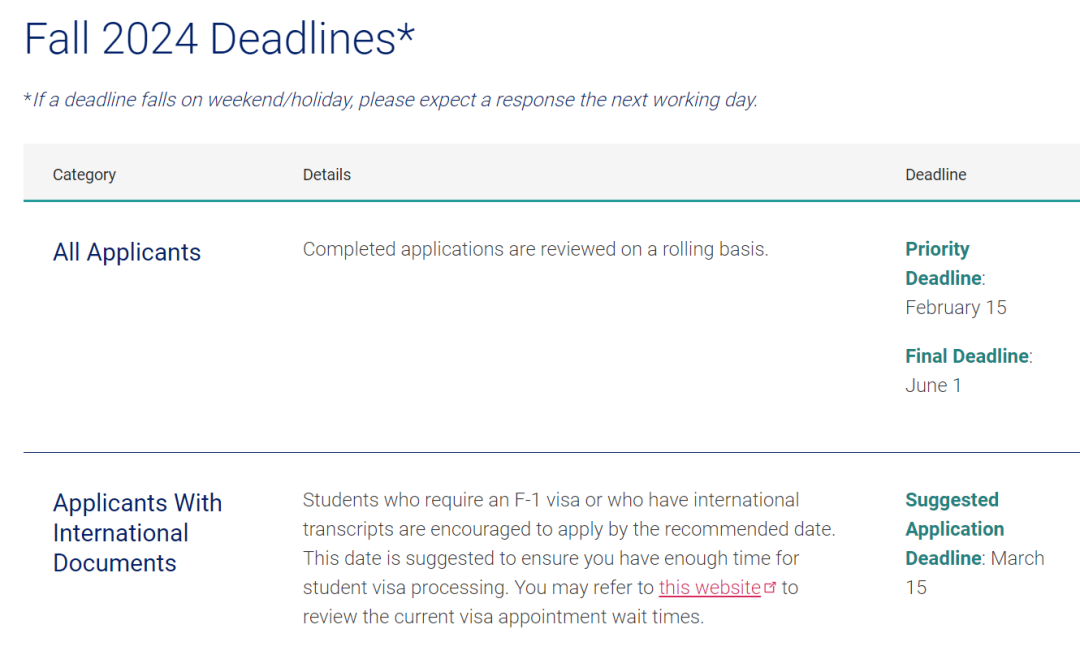Image resolution: width=1080 pixels, height=672 pixels.
Task: Open the 'this website' visa link
Action: pyautogui.click(x=709, y=588)
